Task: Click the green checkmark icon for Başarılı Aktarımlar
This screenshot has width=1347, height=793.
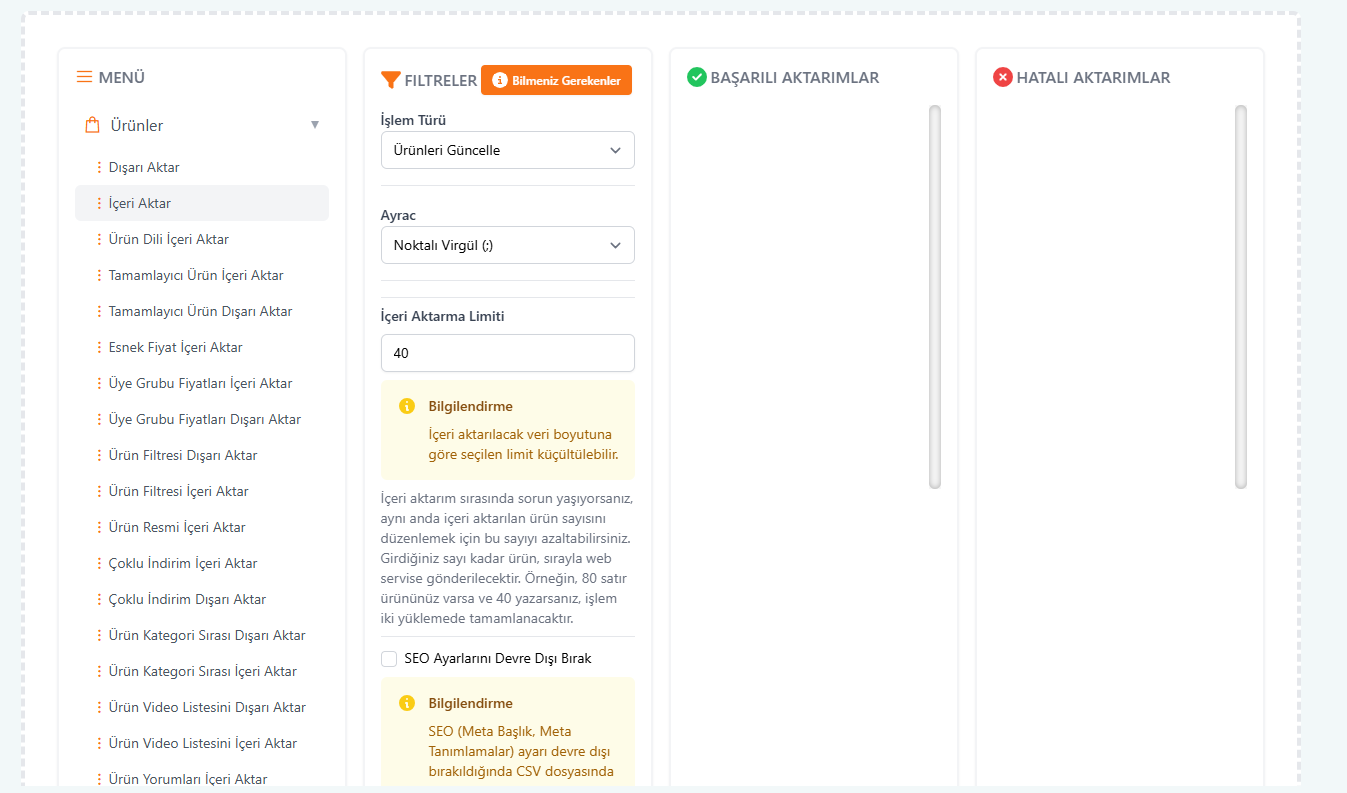Action: 697,77
